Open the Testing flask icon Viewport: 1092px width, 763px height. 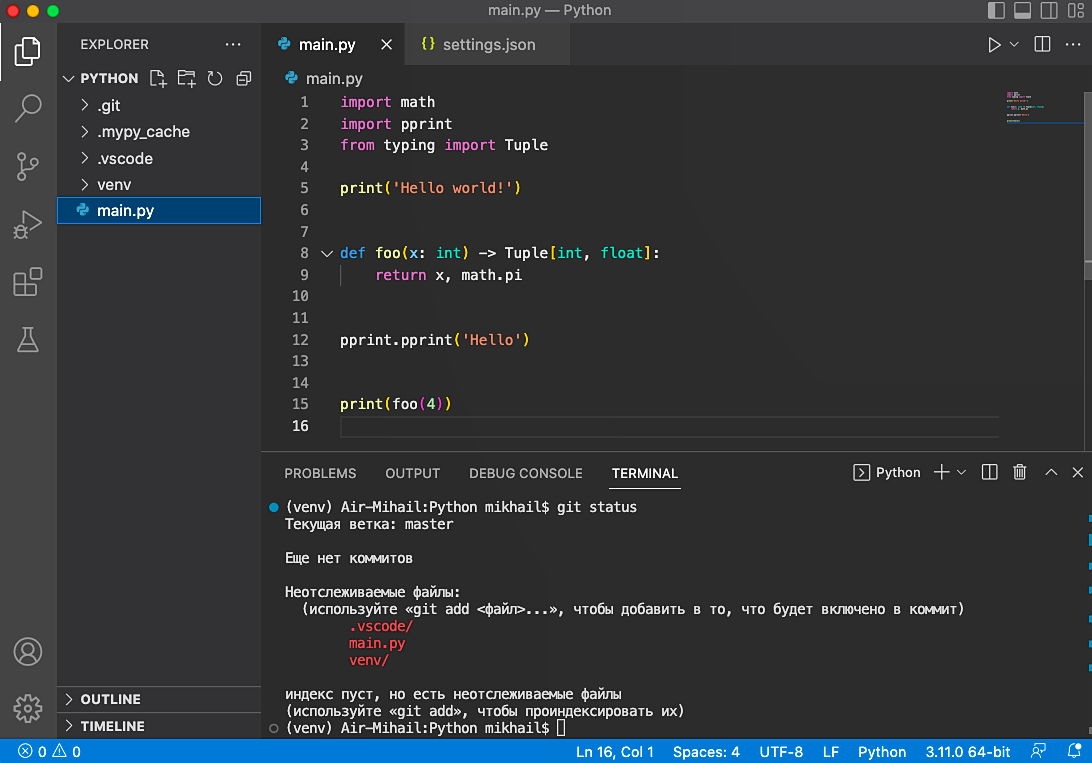pos(28,341)
